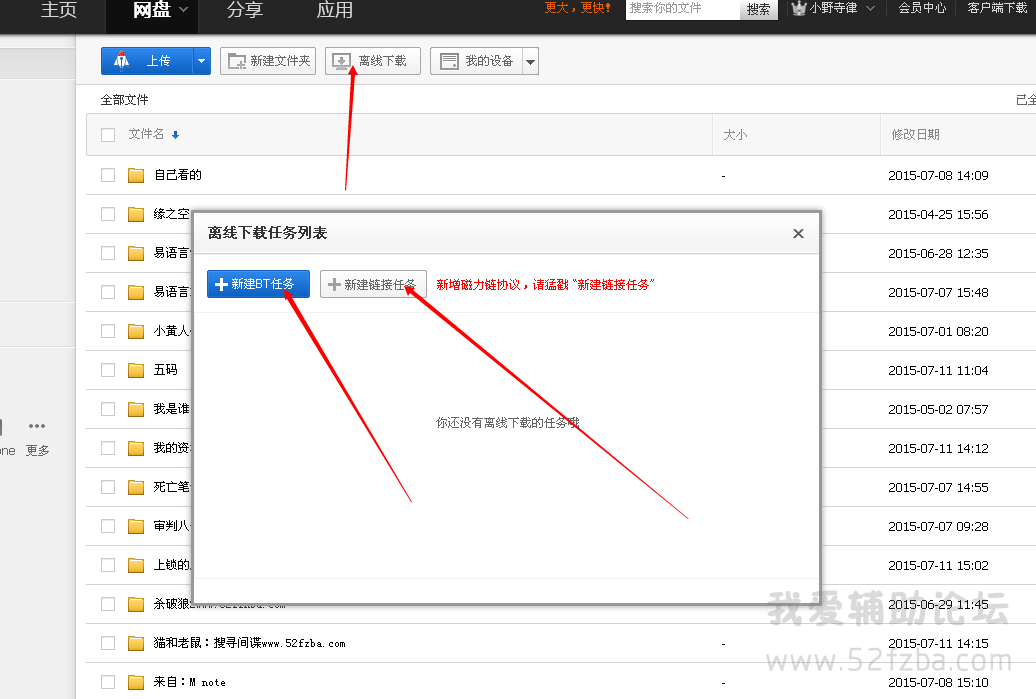Toggle the select-all checkbox beside 文件名

(108, 135)
